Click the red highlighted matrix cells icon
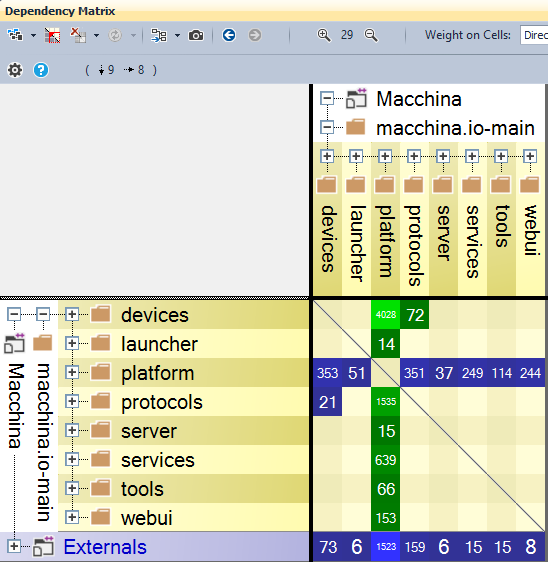 click(x=52, y=35)
